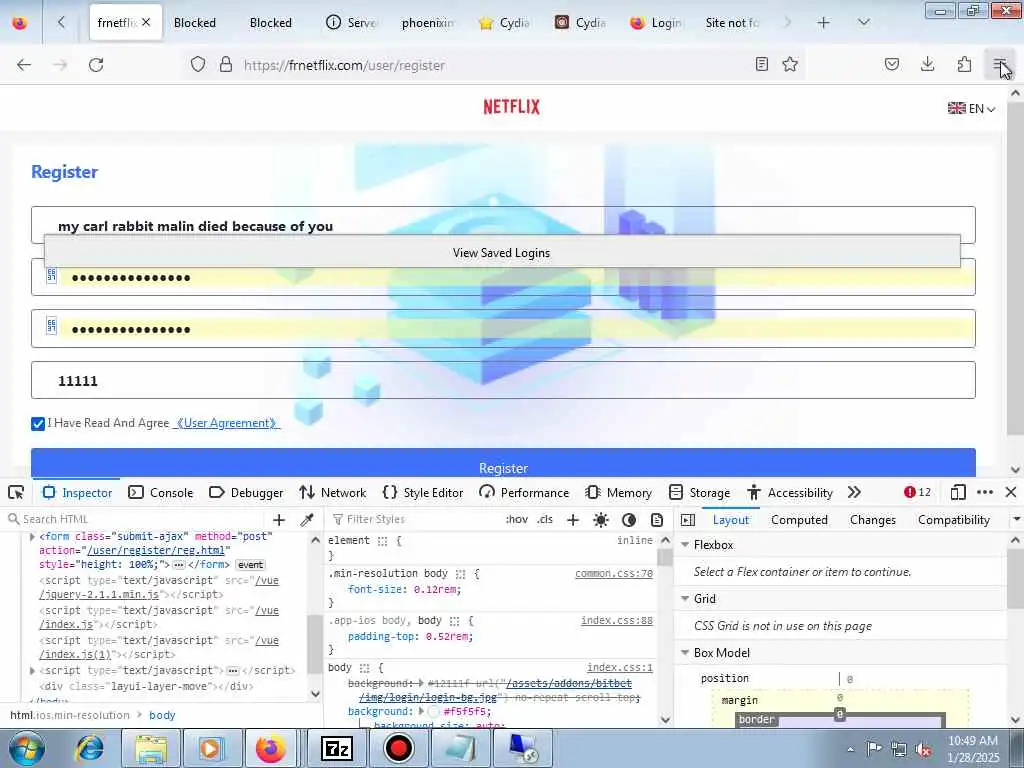Open the Downloads arrow icon
Image resolution: width=1024 pixels, height=768 pixels.
pyautogui.click(x=927, y=64)
